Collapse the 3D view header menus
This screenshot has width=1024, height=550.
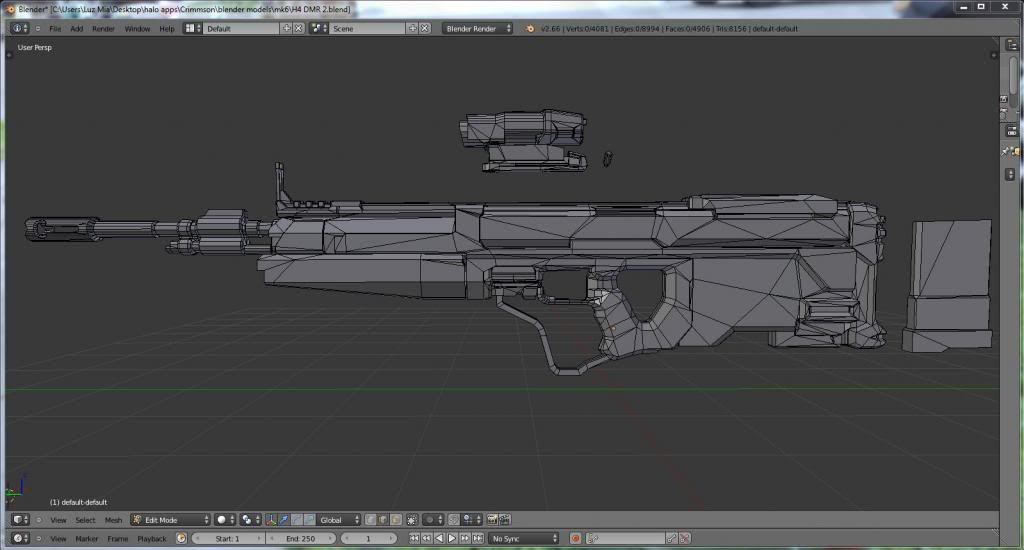(x=39, y=520)
